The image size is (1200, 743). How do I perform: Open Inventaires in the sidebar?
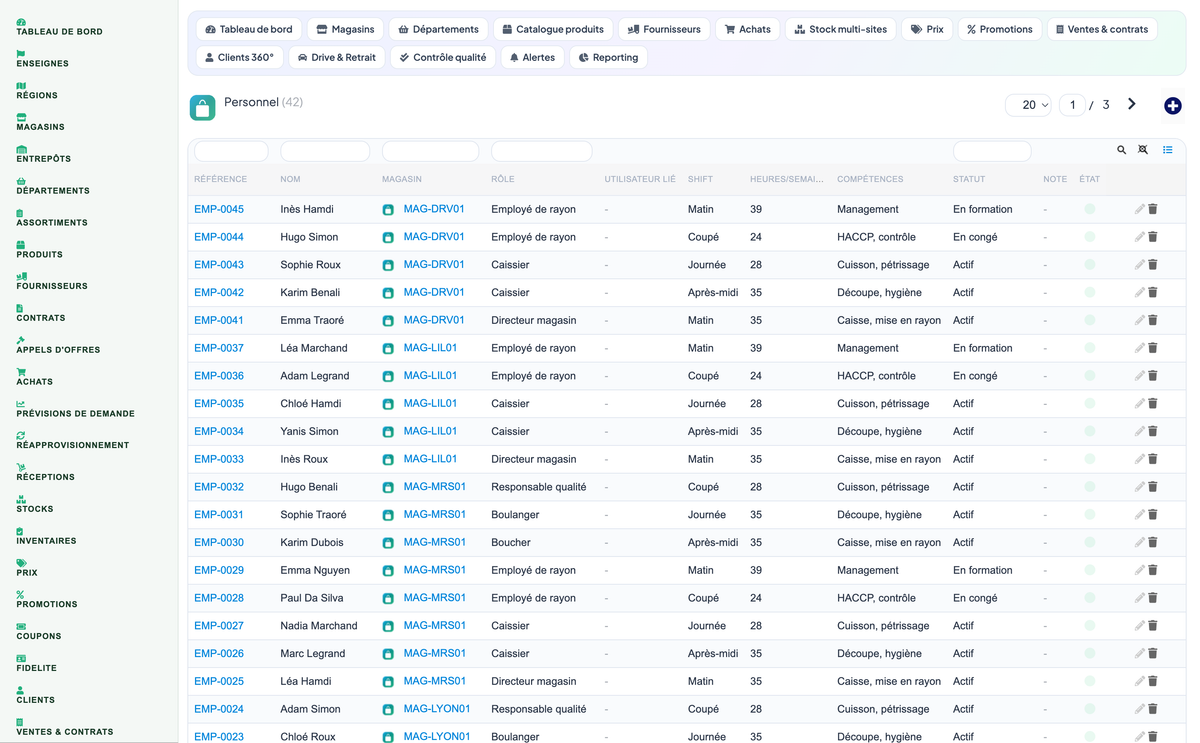coord(46,536)
